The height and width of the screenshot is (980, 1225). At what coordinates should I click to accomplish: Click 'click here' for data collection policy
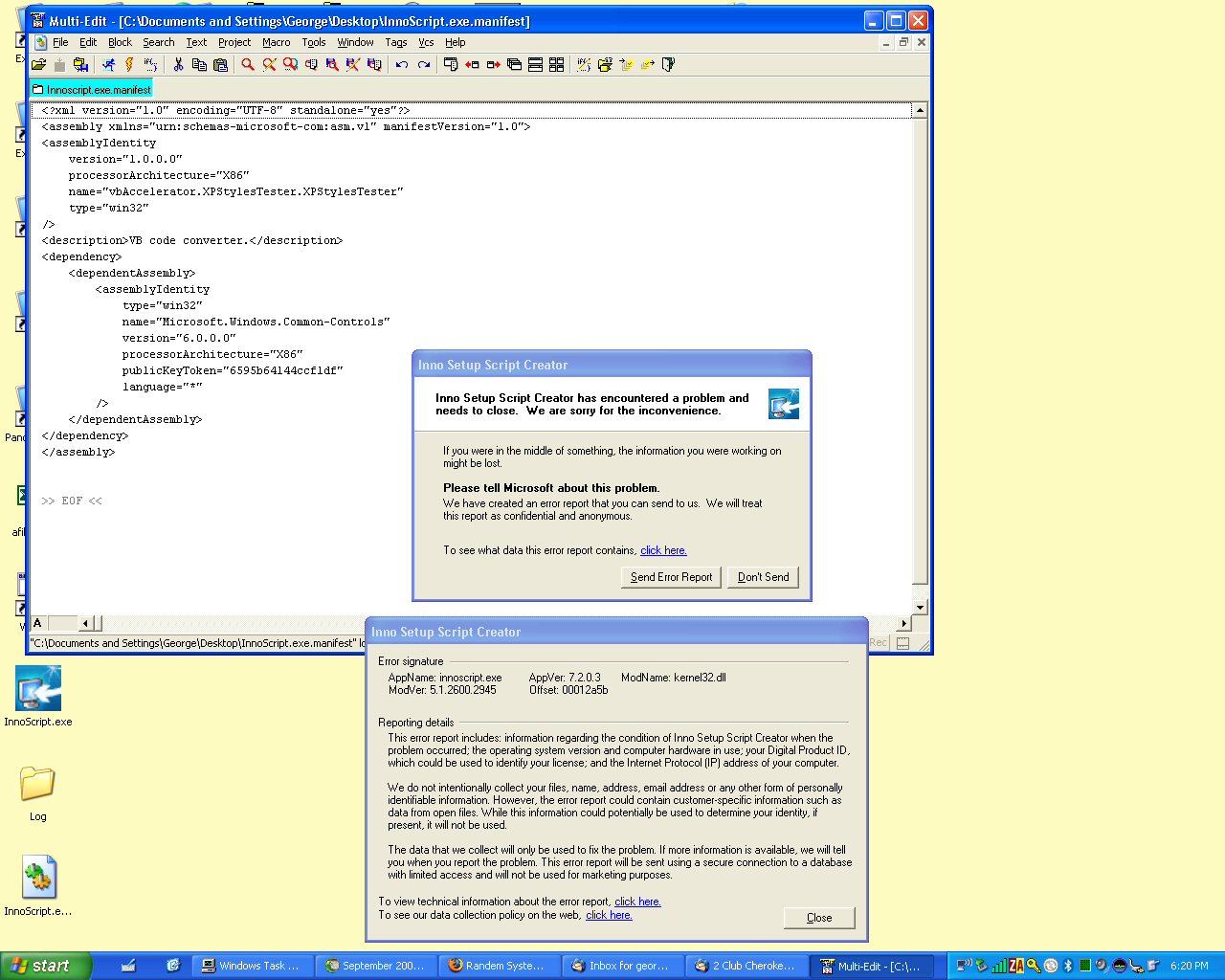coord(609,915)
